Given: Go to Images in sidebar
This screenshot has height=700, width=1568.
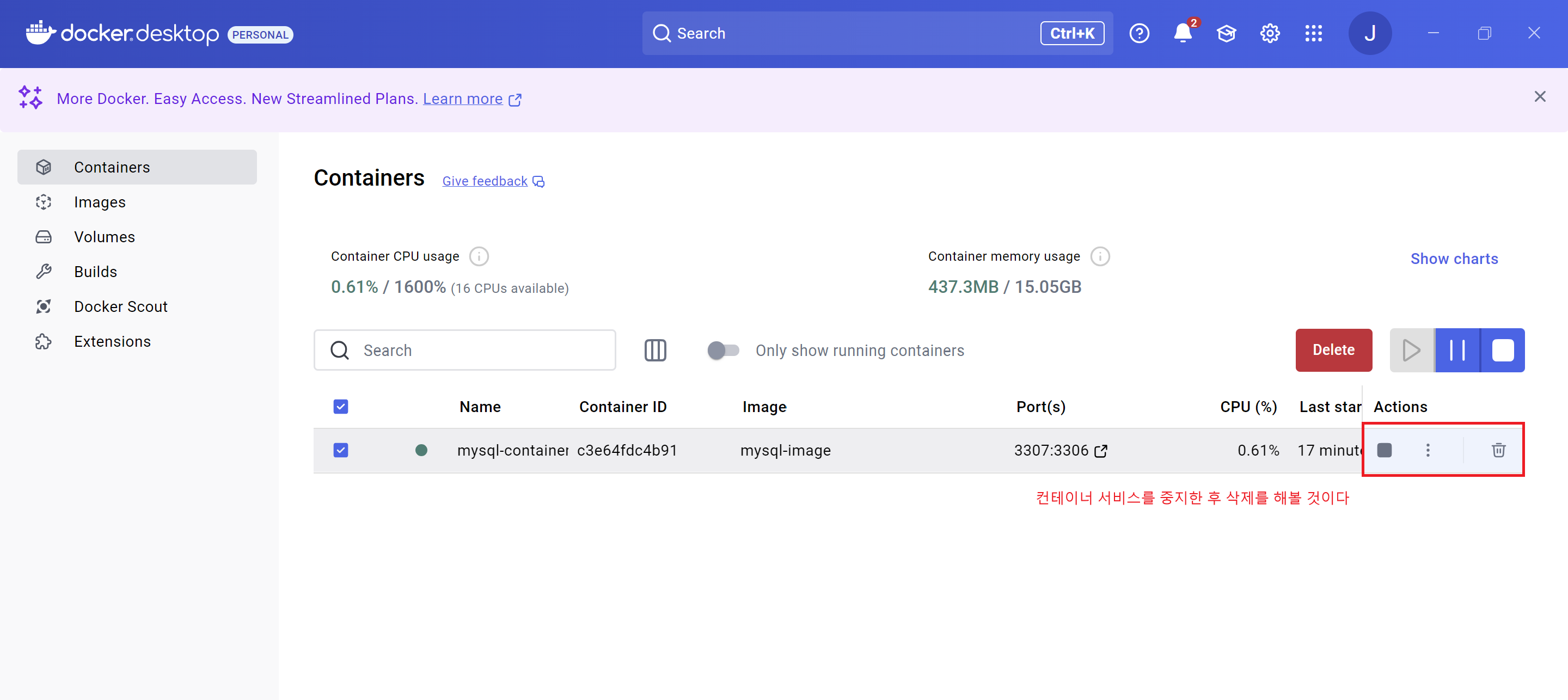Looking at the screenshot, I should tap(100, 202).
